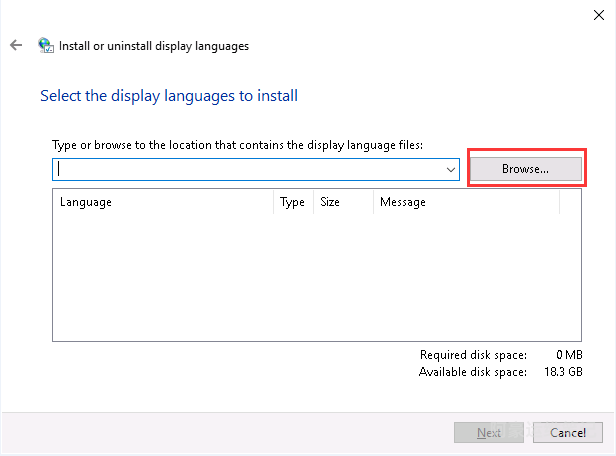616x456 pixels.
Task: Cancel the language installation wizard
Action: point(567,433)
